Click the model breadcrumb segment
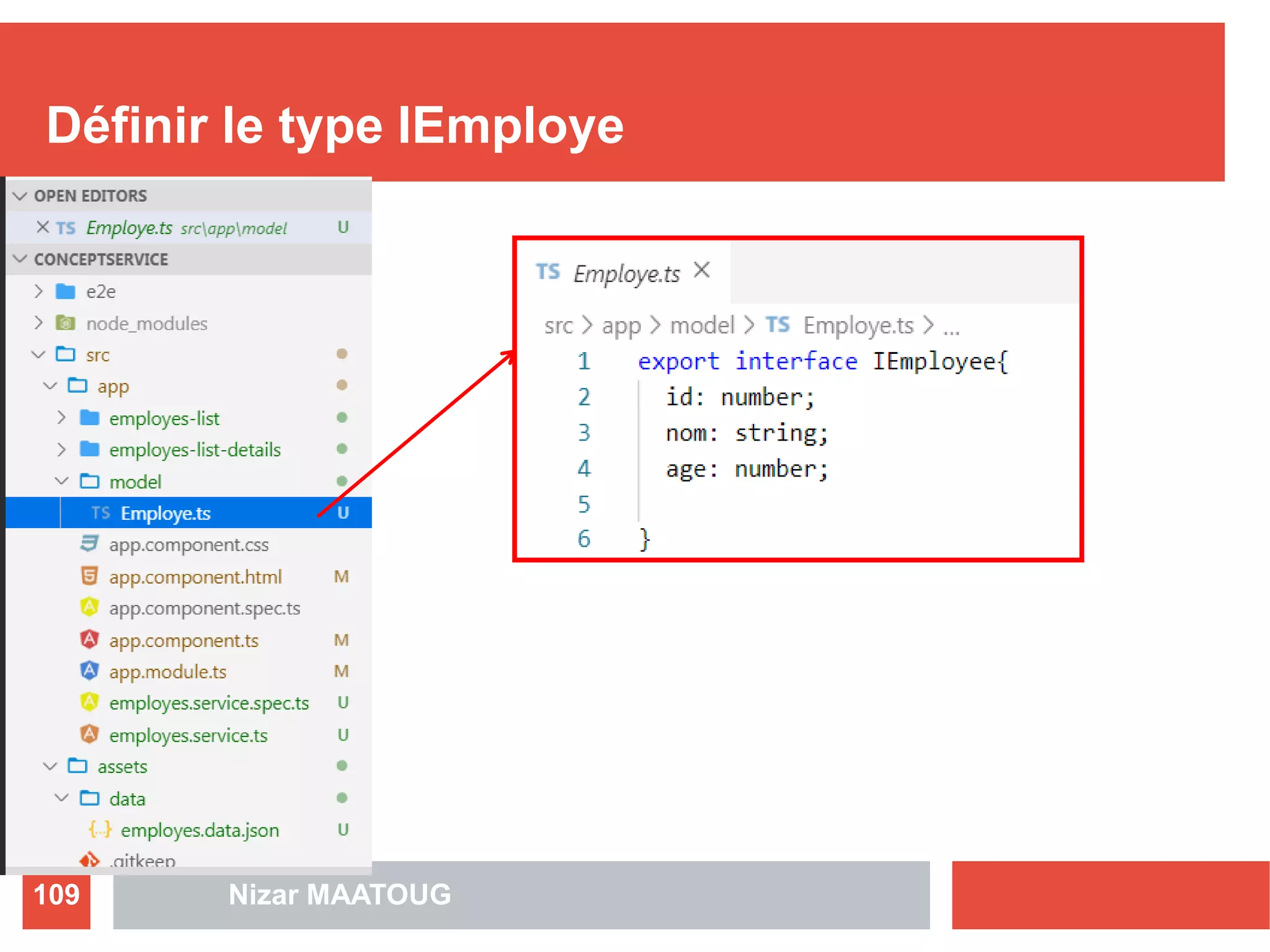Viewport: 1270px width, 952px height. point(703,325)
